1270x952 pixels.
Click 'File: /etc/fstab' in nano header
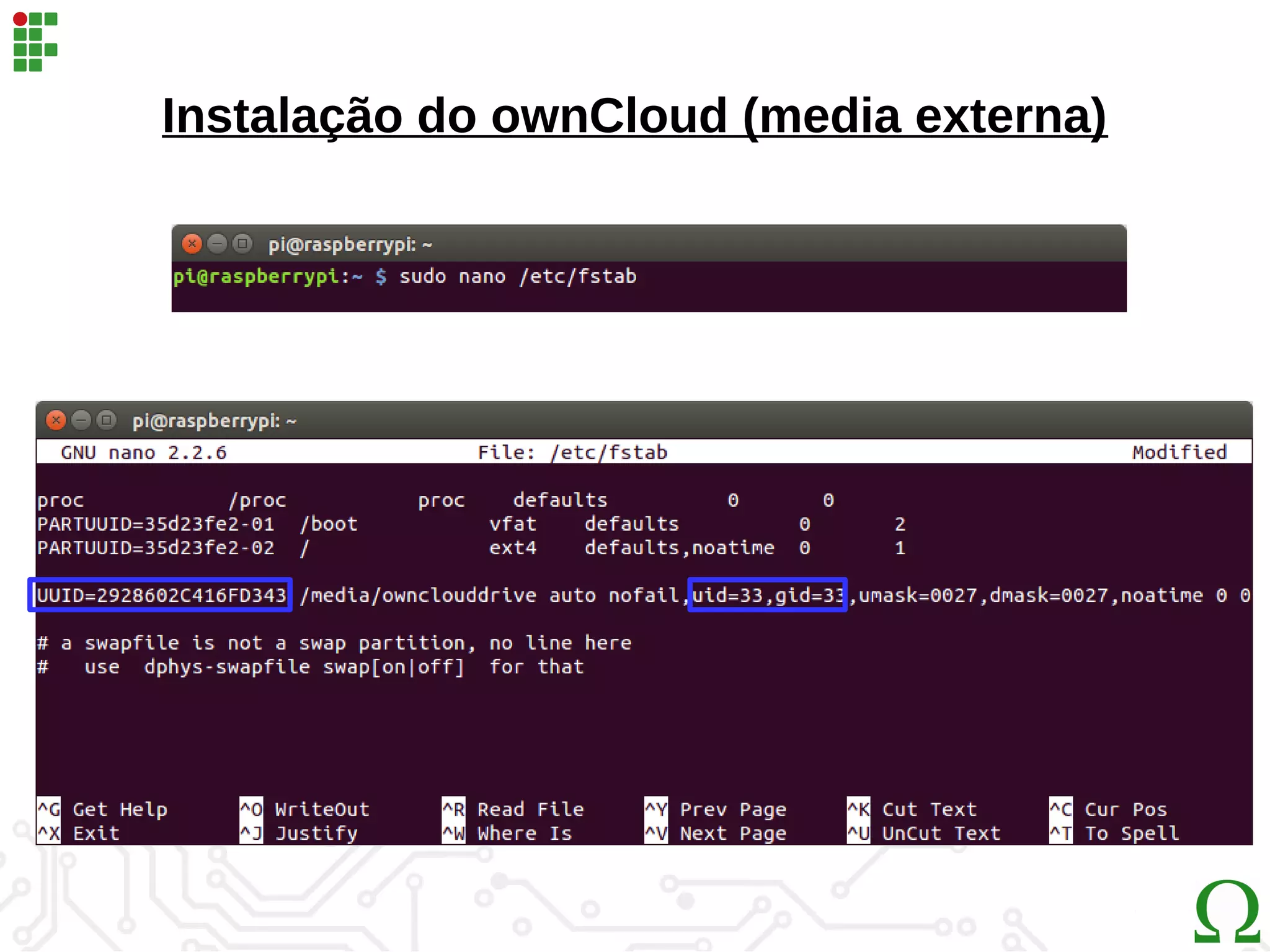pos(572,452)
